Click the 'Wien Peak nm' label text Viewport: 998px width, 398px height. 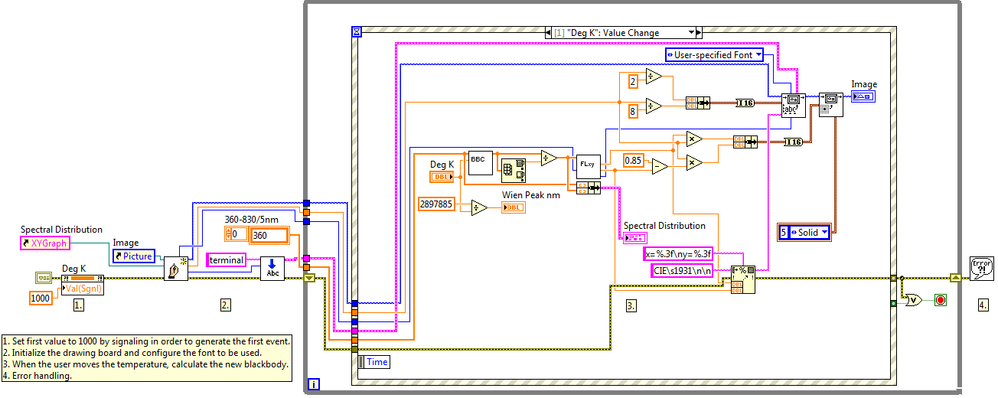[x=531, y=195]
